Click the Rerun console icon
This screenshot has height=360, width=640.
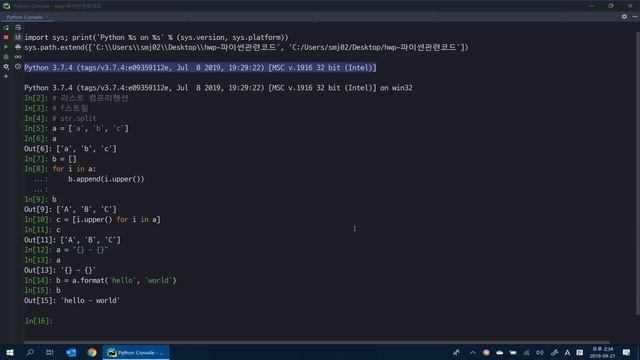click(x=6, y=27)
